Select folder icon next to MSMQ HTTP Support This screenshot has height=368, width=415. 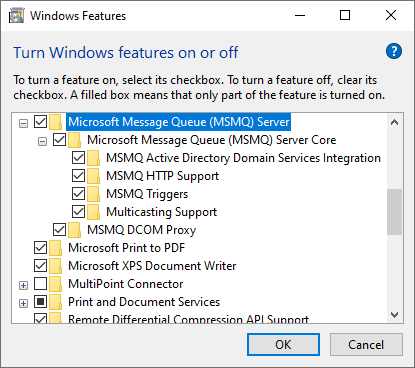coord(93,176)
